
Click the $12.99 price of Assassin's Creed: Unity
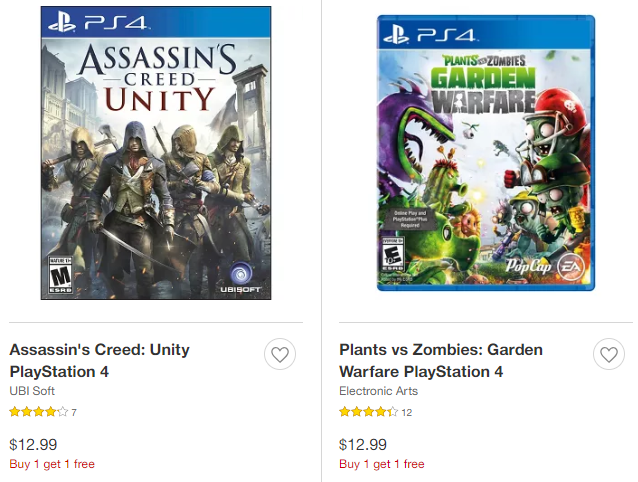pyautogui.click(x=33, y=444)
